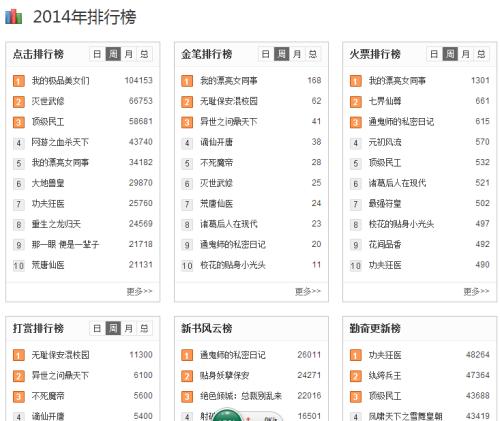This screenshot has height=421, width=500.
Task: Open 灭世武修 in 点击排行榜
Action: pyautogui.click(x=48, y=101)
